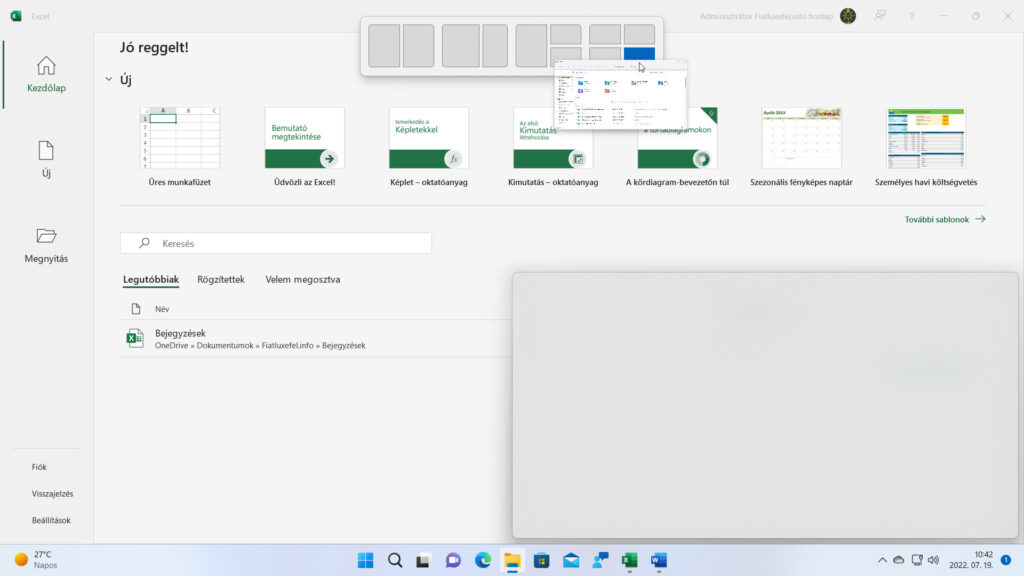Open the Képlet – oktatóanyag template
Viewport: 1024px width, 576px height.
(429, 148)
